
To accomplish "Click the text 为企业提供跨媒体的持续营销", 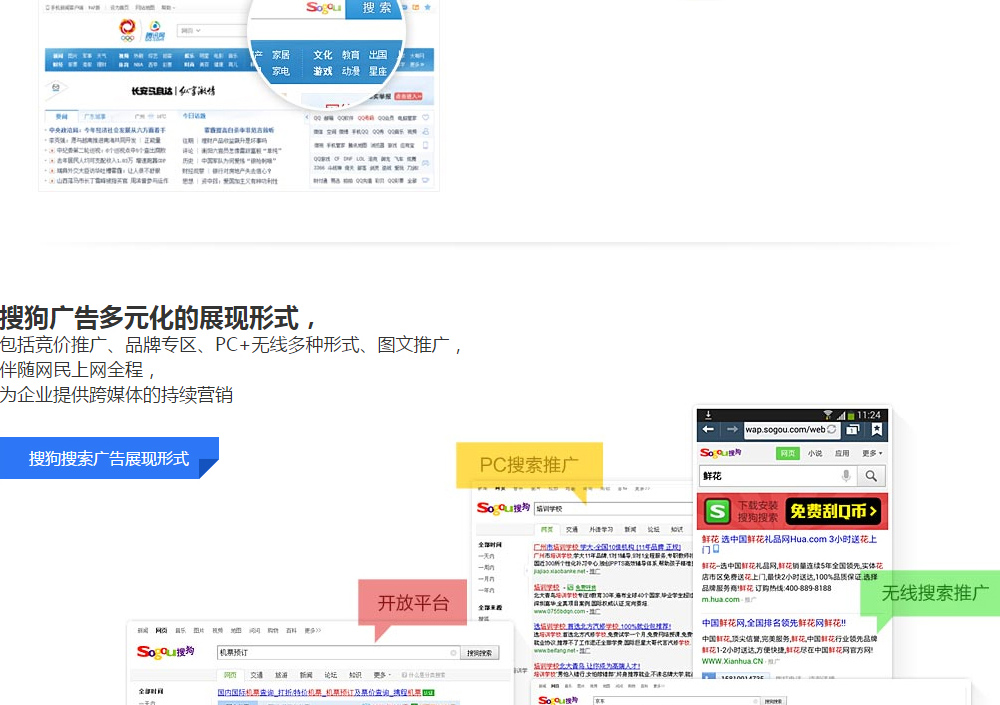I will 116,395.
